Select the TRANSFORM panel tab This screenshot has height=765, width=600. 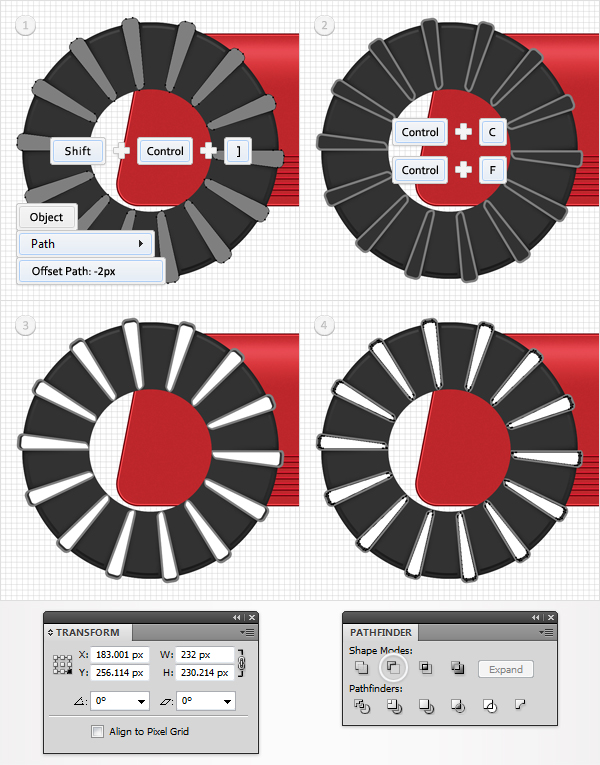87,632
